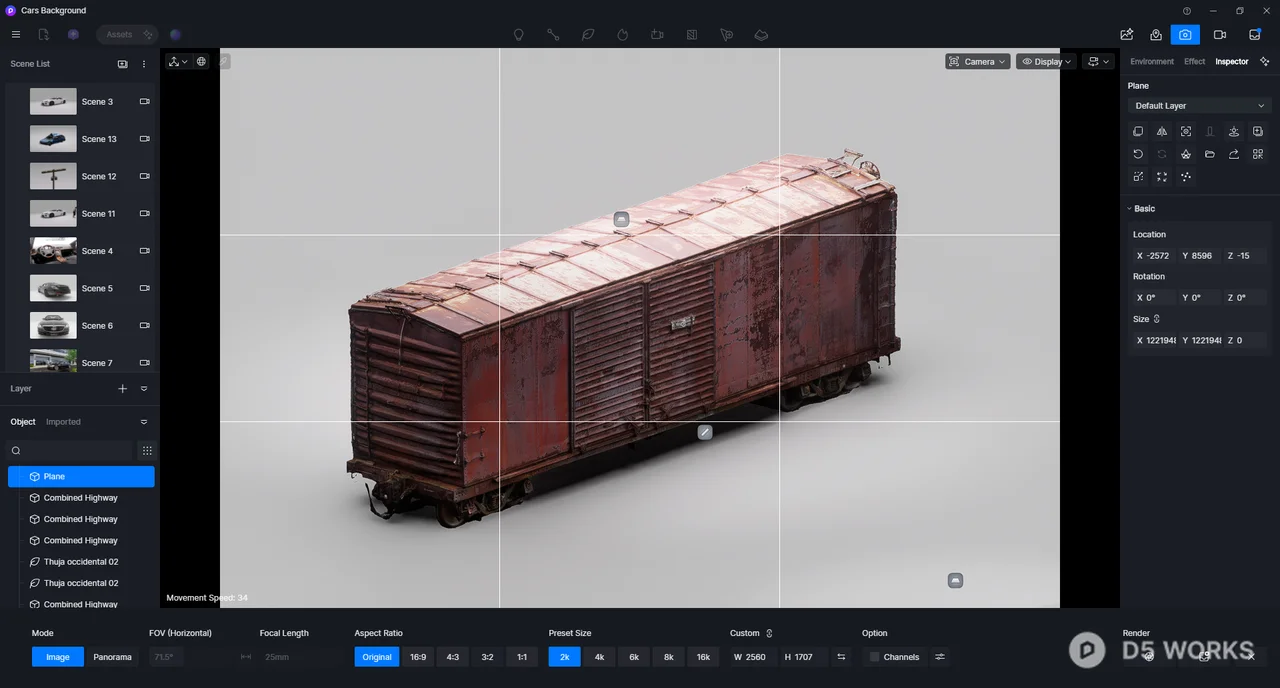Expand the Layer panel chevron
This screenshot has height=688, width=1280.
pos(144,389)
